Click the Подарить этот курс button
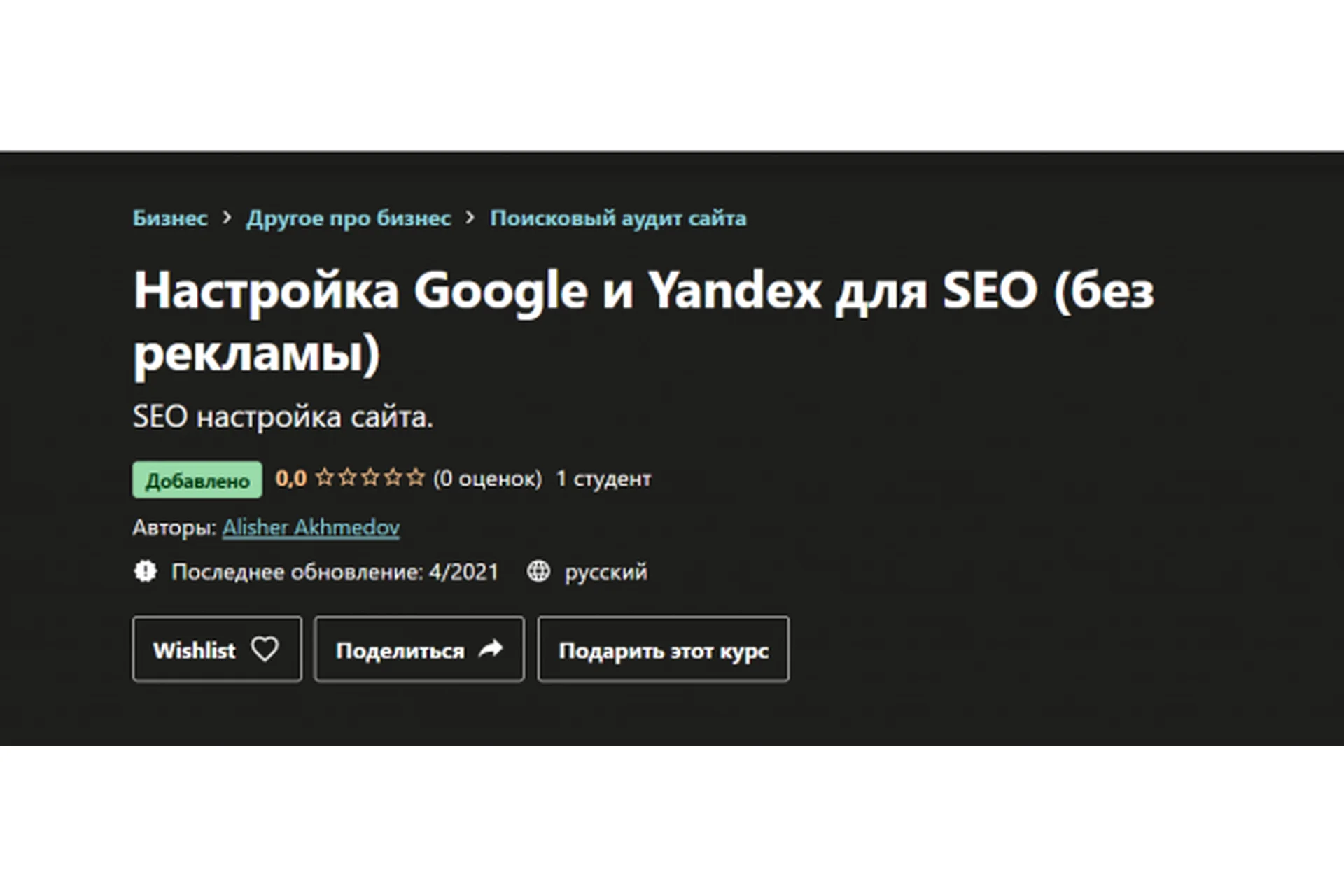 pos(662,650)
